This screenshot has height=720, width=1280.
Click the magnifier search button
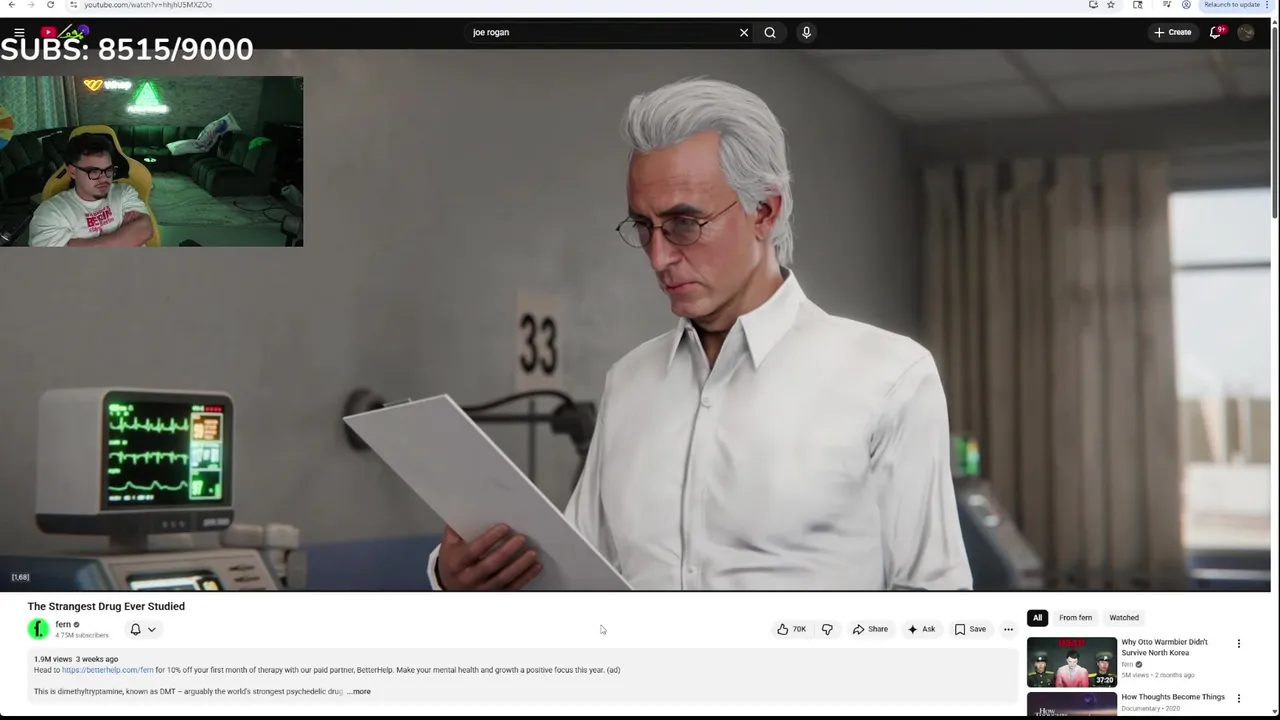click(770, 32)
